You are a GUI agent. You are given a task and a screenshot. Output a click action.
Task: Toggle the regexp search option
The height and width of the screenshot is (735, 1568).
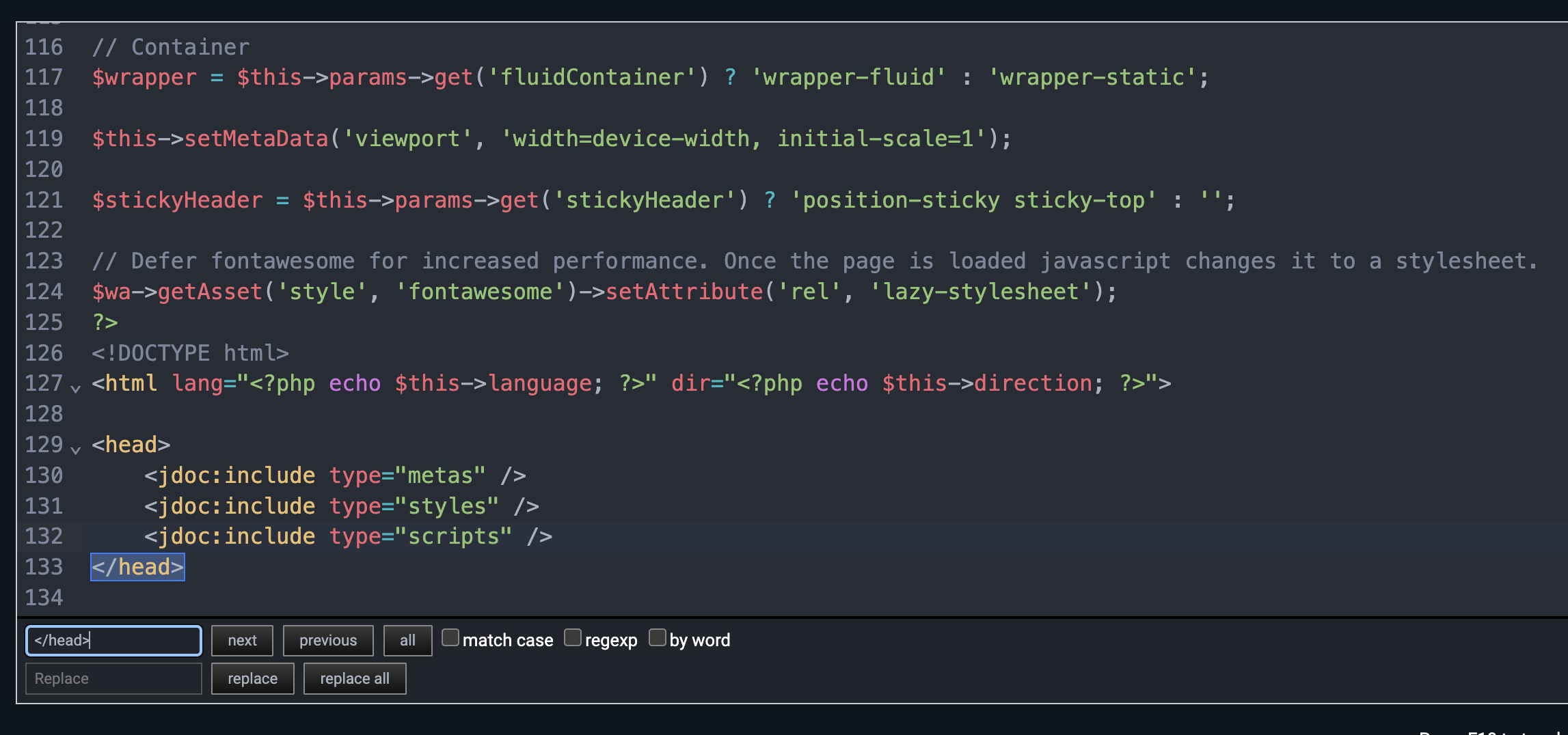pos(573,638)
